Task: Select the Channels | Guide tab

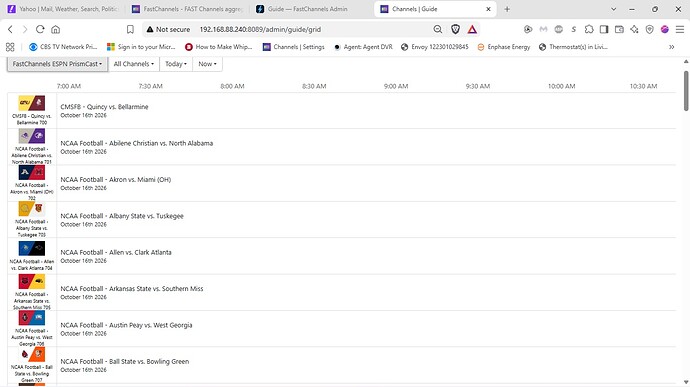Action: point(435,9)
